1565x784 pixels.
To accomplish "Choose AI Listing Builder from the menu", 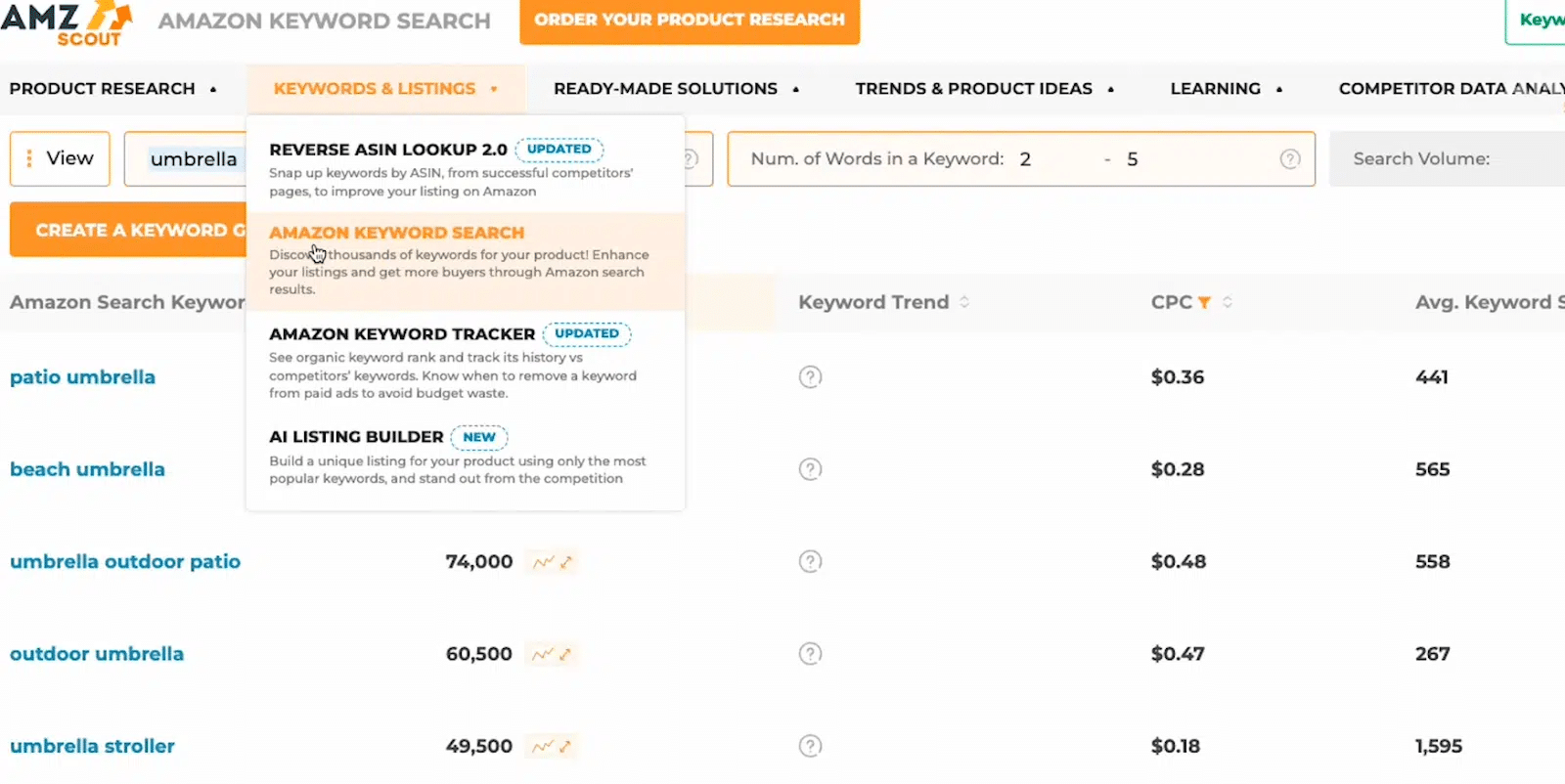I will click(356, 437).
